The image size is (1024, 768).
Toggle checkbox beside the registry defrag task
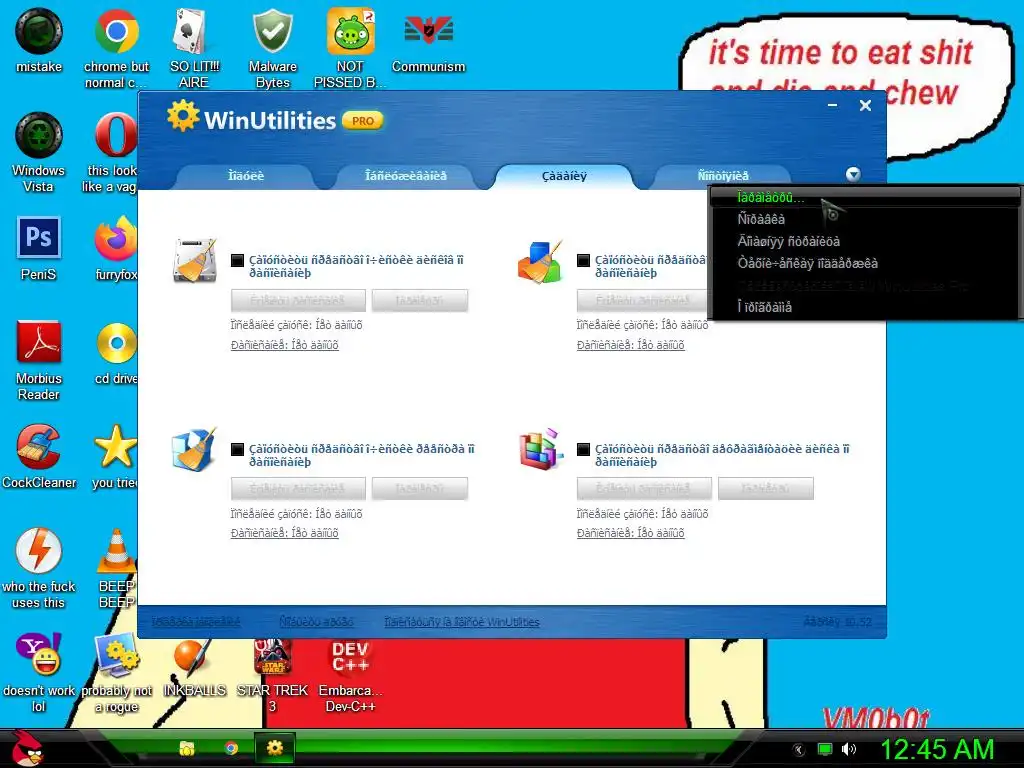point(584,449)
